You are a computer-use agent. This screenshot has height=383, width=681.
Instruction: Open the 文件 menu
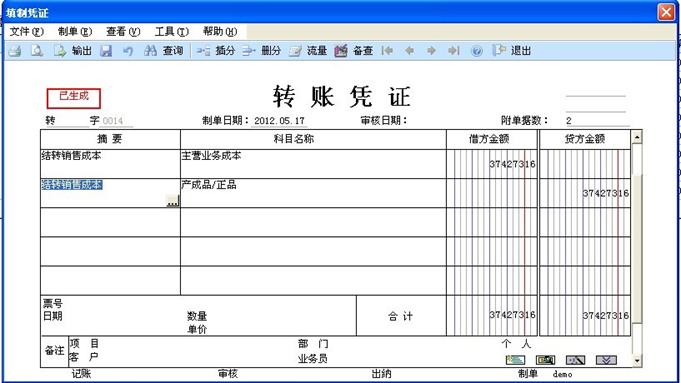[x=26, y=32]
